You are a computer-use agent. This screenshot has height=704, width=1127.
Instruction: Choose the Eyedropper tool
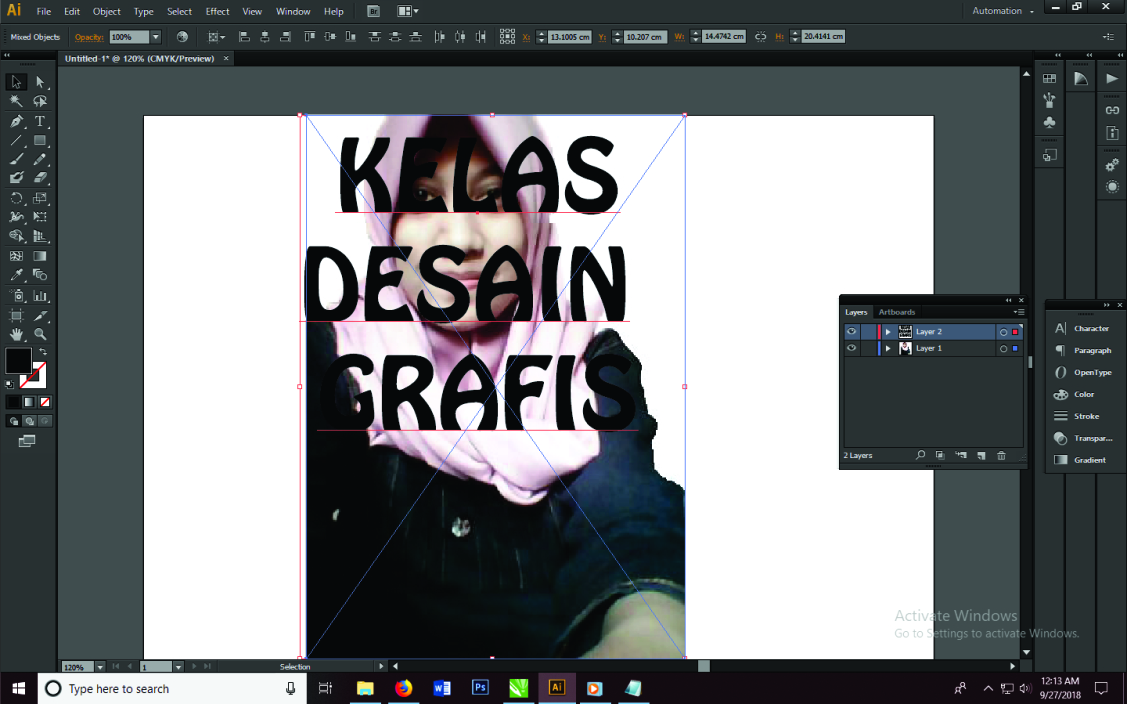click(x=17, y=275)
